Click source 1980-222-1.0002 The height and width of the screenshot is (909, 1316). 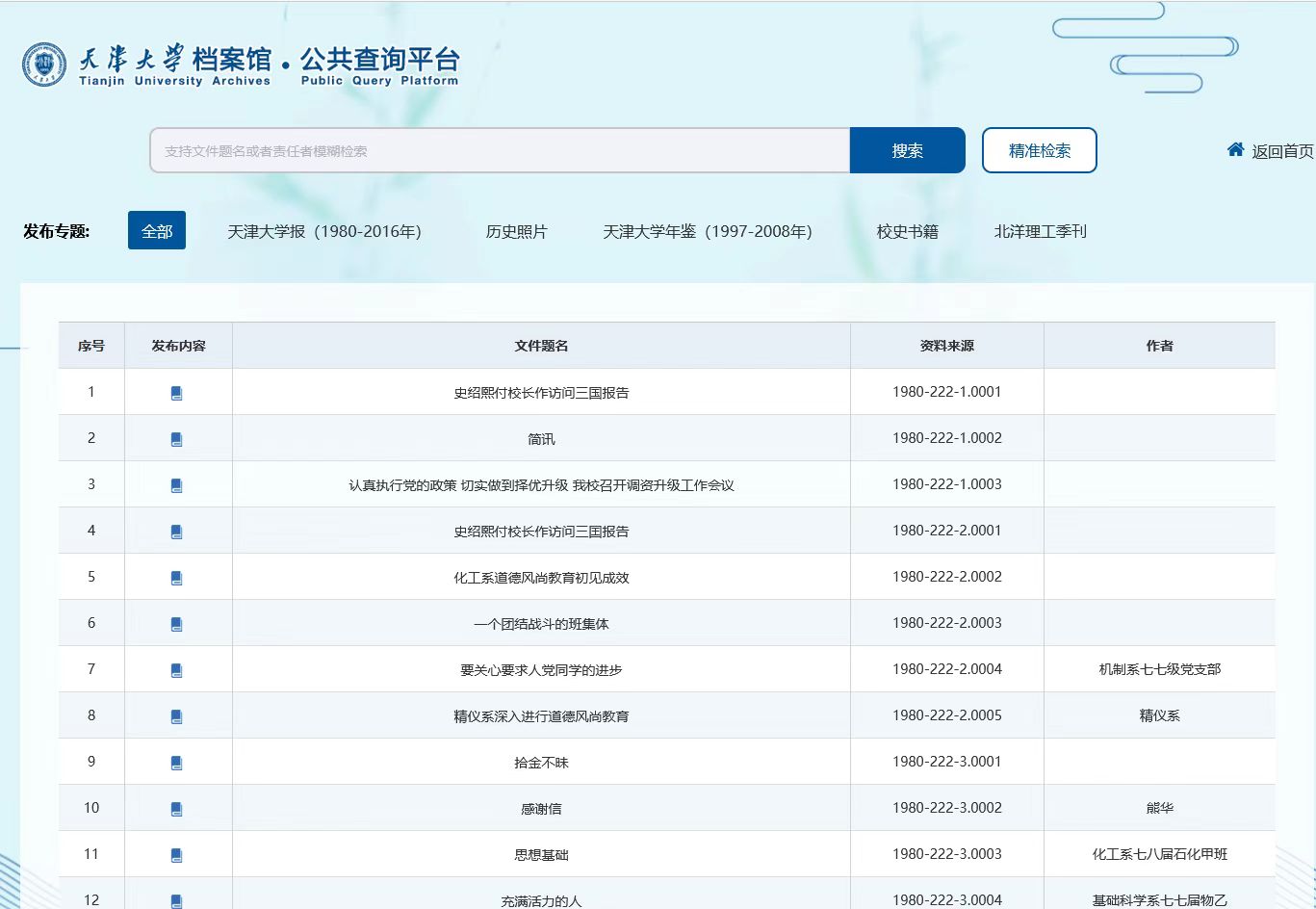click(x=947, y=438)
